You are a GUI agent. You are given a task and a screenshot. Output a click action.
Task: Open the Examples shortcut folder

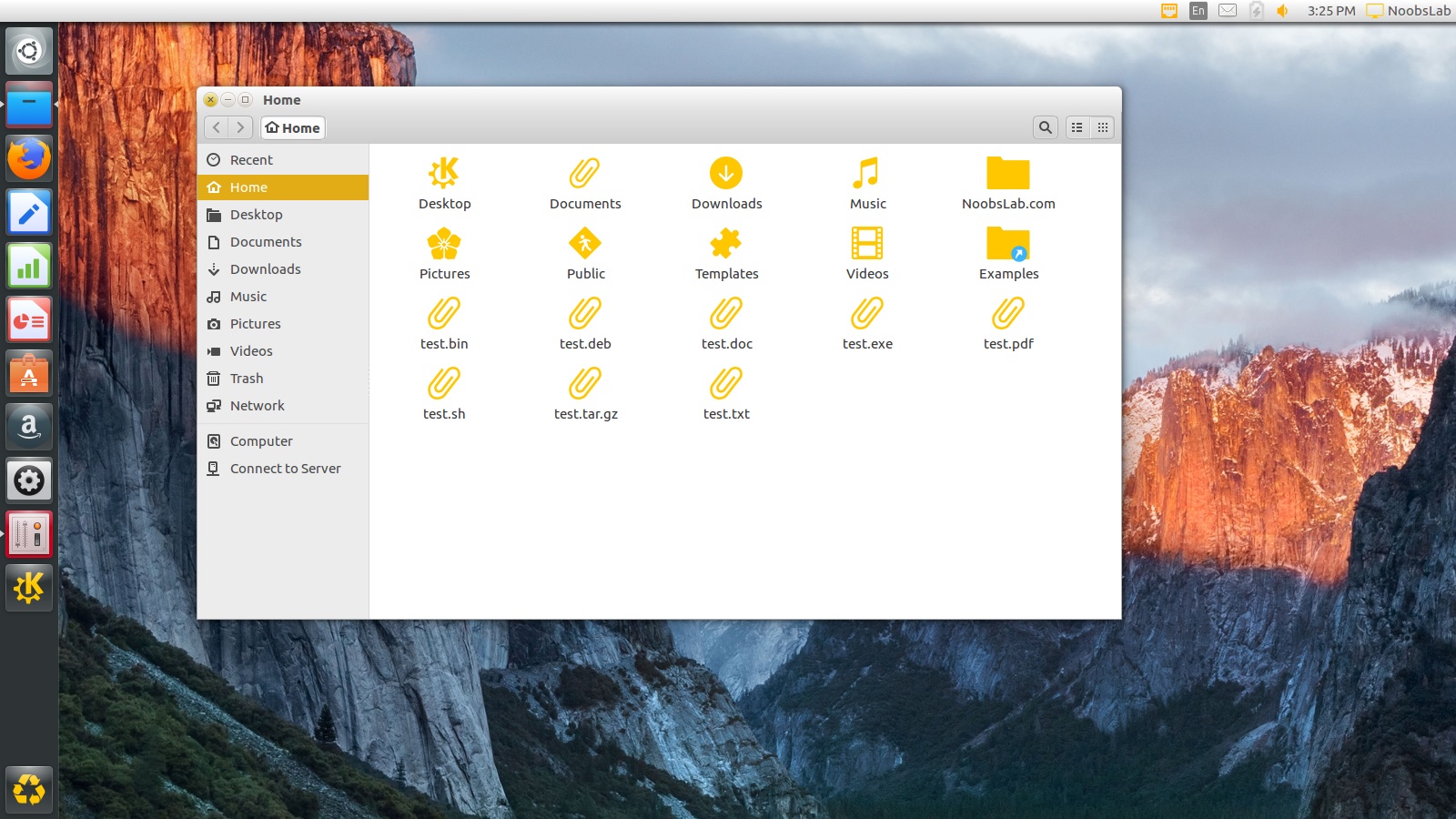(x=1008, y=243)
